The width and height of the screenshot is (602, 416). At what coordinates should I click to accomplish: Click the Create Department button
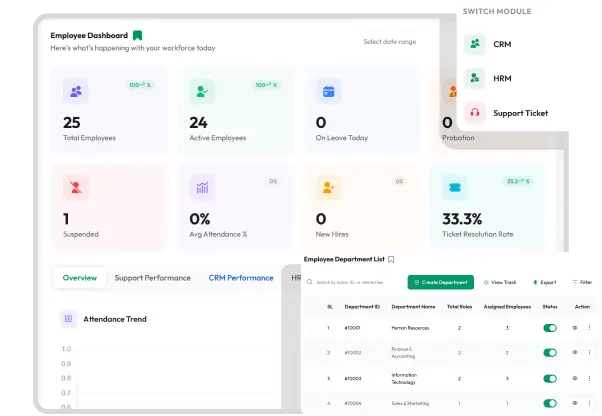click(x=440, y=282)
